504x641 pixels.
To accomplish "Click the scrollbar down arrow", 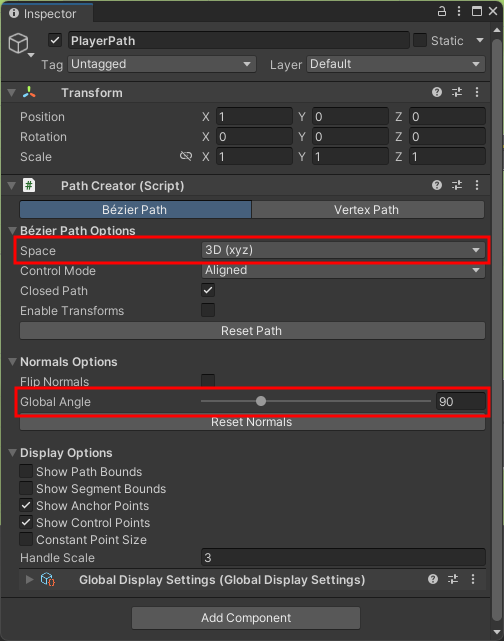I will coord(497,632).
